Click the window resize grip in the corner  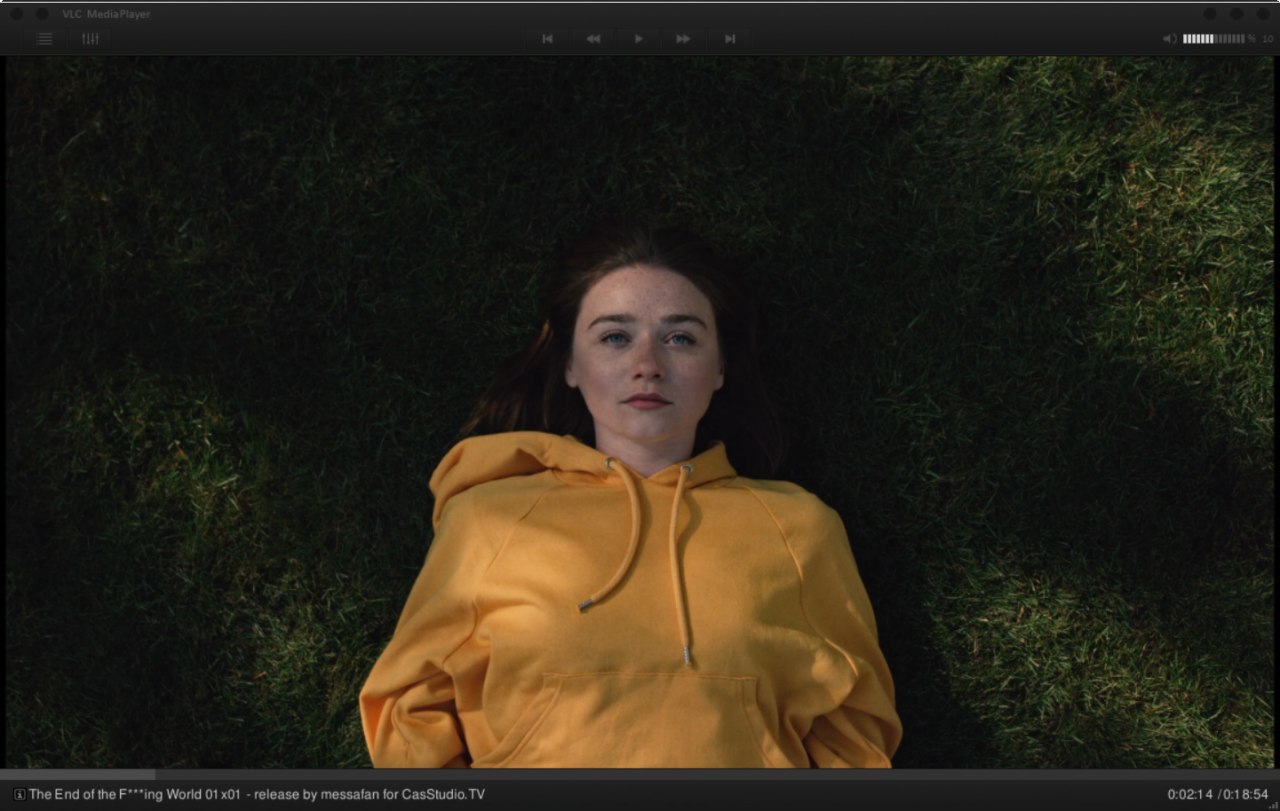click(1273, 805)
